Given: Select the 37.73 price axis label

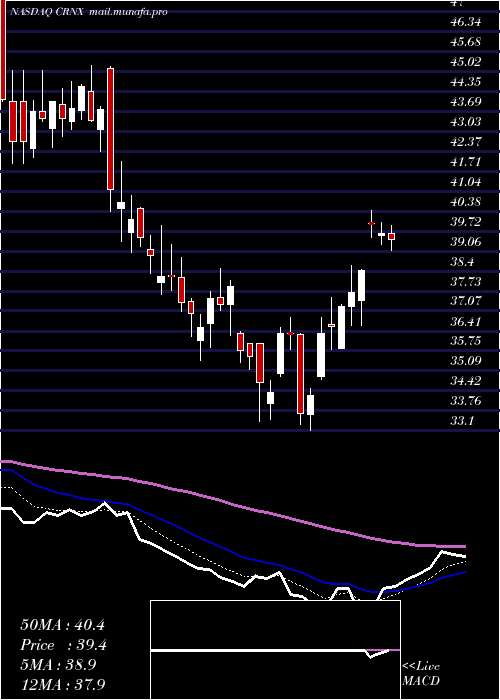Looking at the screenshot, I should [467, 282].
